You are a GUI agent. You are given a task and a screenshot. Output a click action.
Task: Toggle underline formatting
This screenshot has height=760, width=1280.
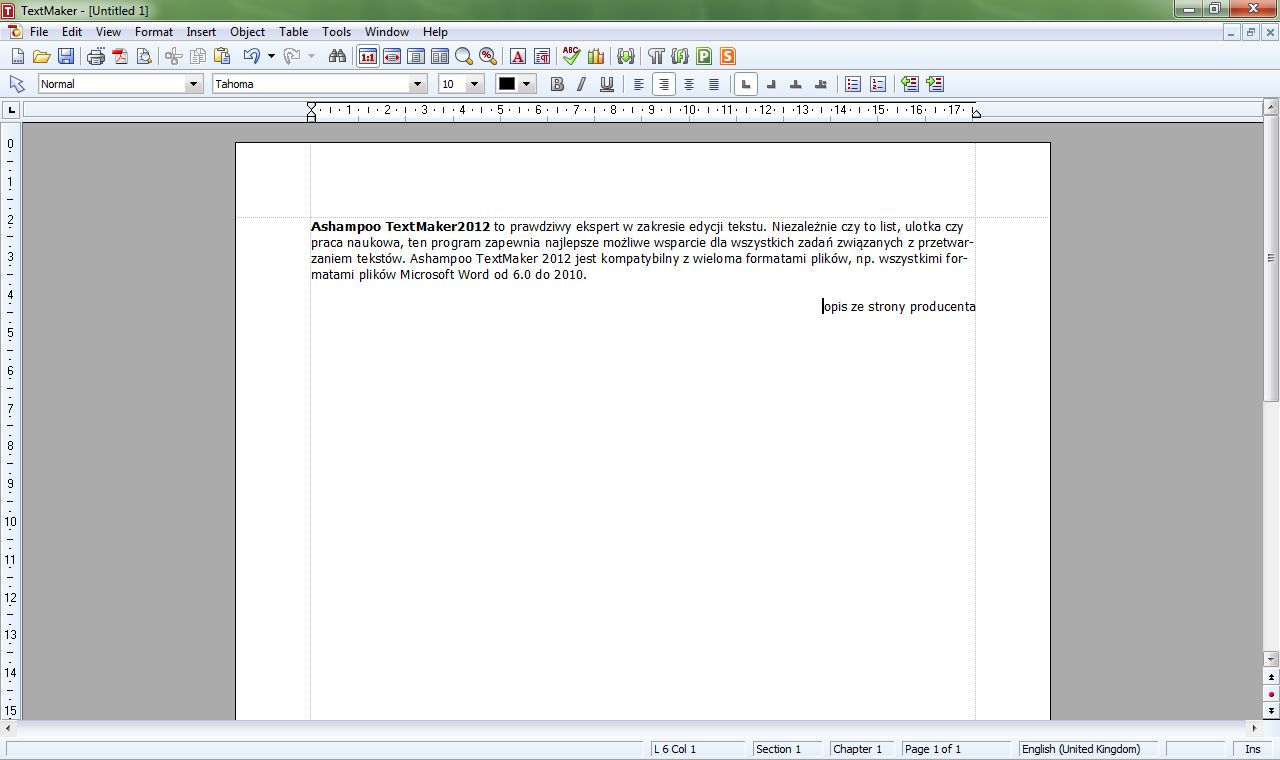[606, 84]
